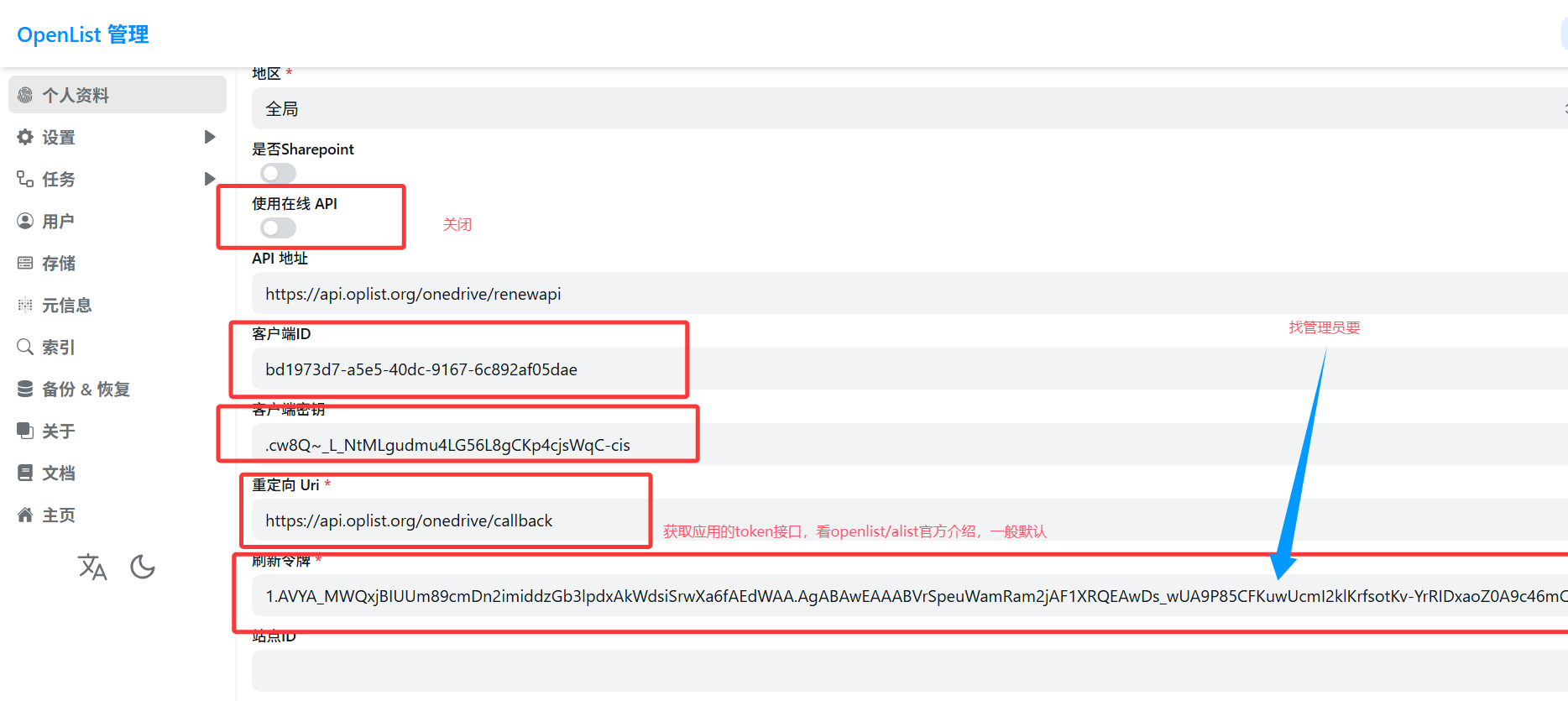Click the Storage sidebar icon
Screen dimensions: 1568x701
25,264
